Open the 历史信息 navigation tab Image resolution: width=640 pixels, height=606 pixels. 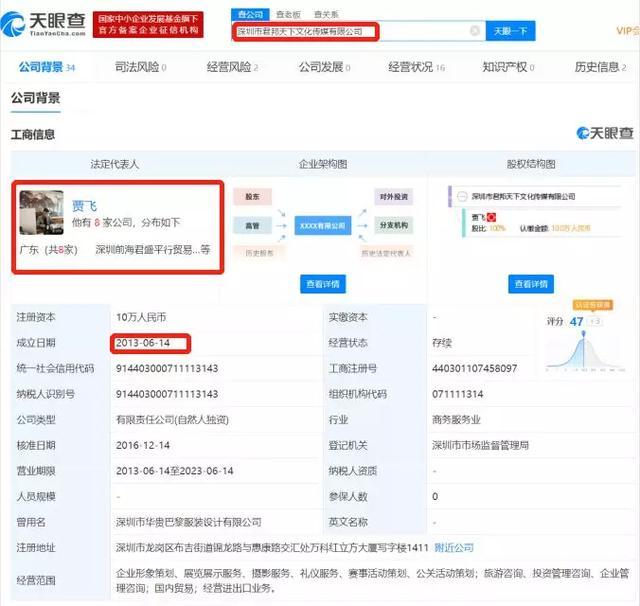pyautogui.click(x=600, y=67)
